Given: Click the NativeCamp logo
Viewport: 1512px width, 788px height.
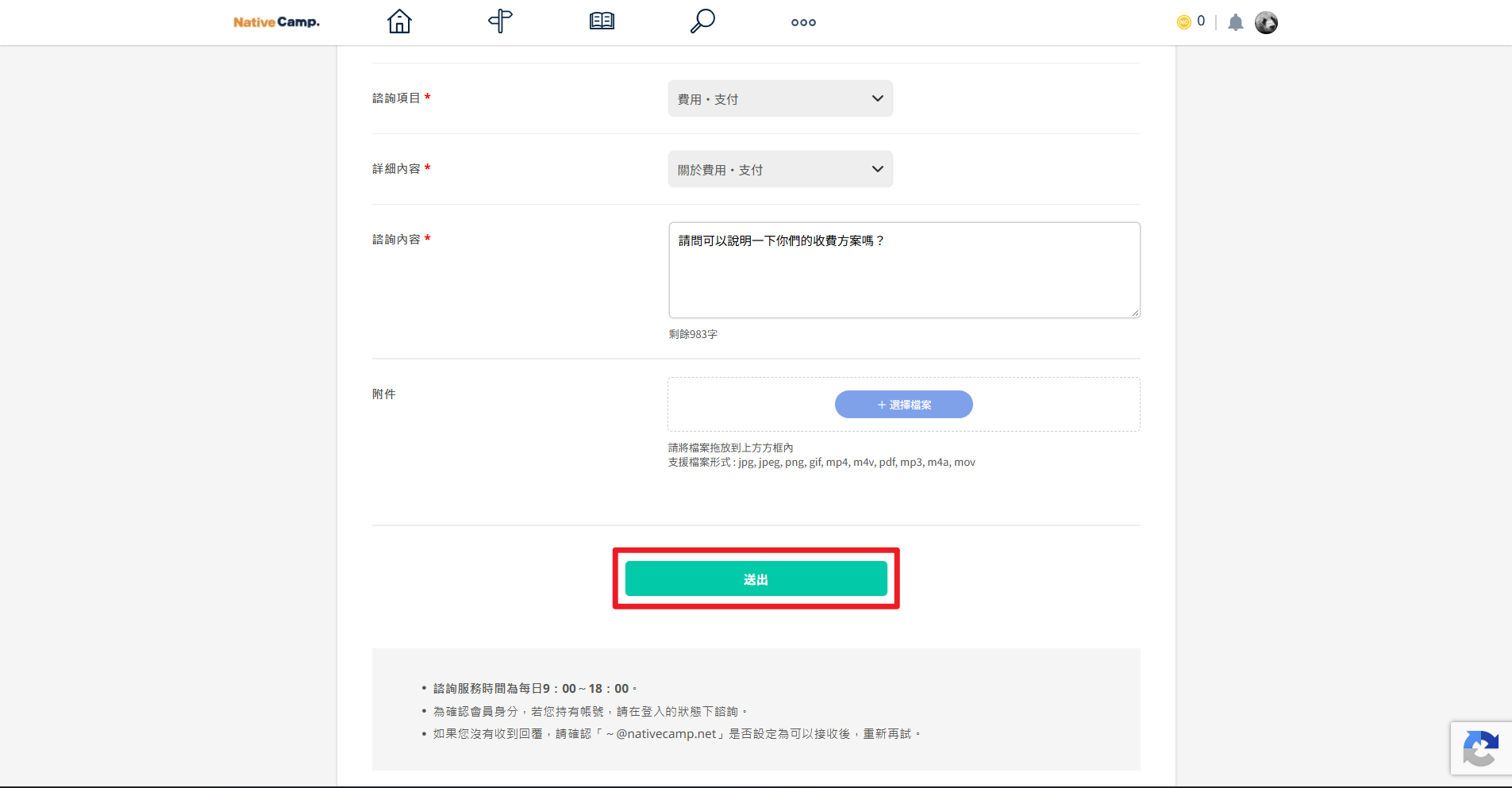Looking at the screenshot, I should (276, 22).
